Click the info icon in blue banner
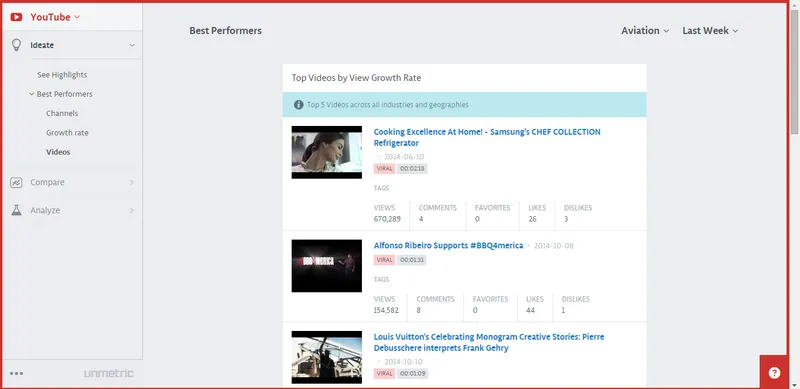This screenshot has width=800, height=389. [x=298, y=105]
